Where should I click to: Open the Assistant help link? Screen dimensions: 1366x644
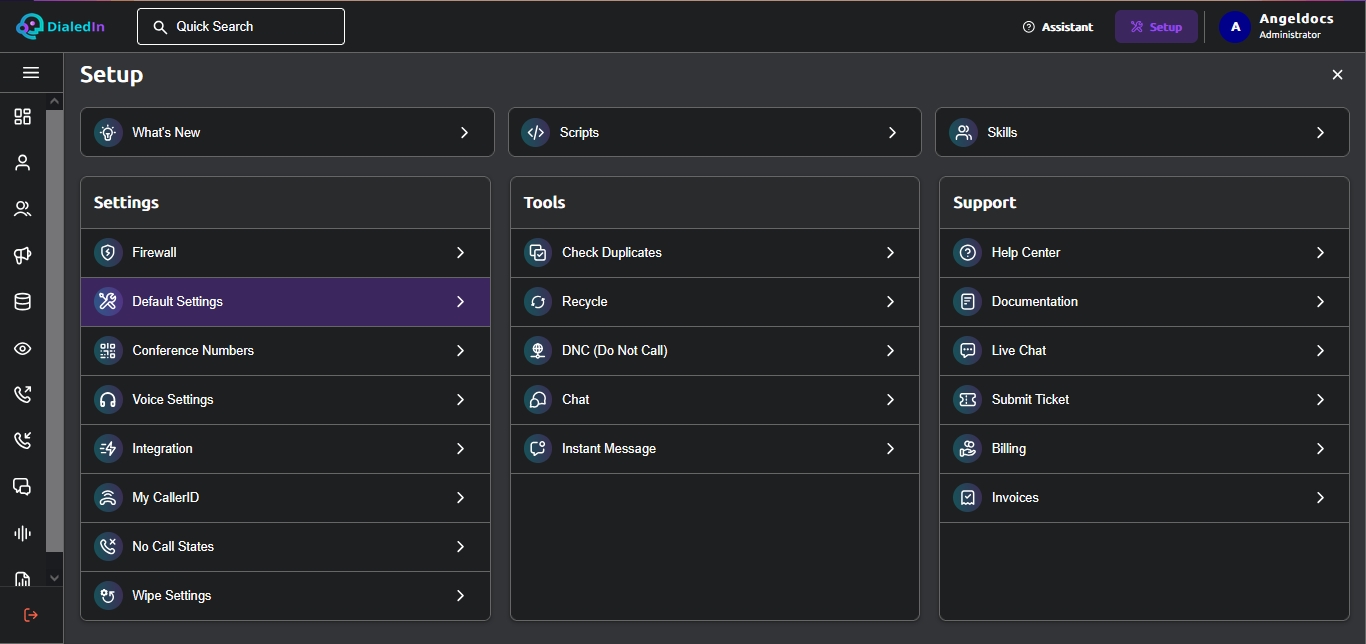[x=1058, y=27]
